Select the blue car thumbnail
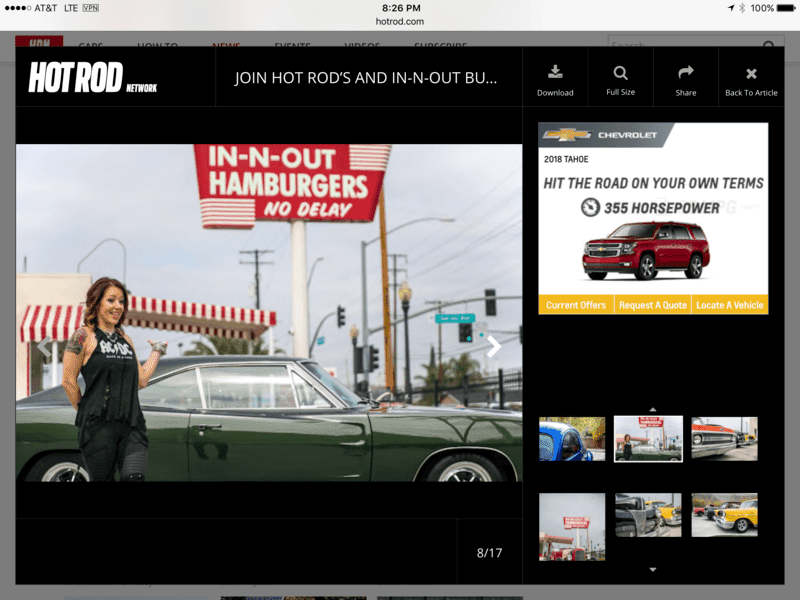800x600 pixels. click(x=572, y=439)
